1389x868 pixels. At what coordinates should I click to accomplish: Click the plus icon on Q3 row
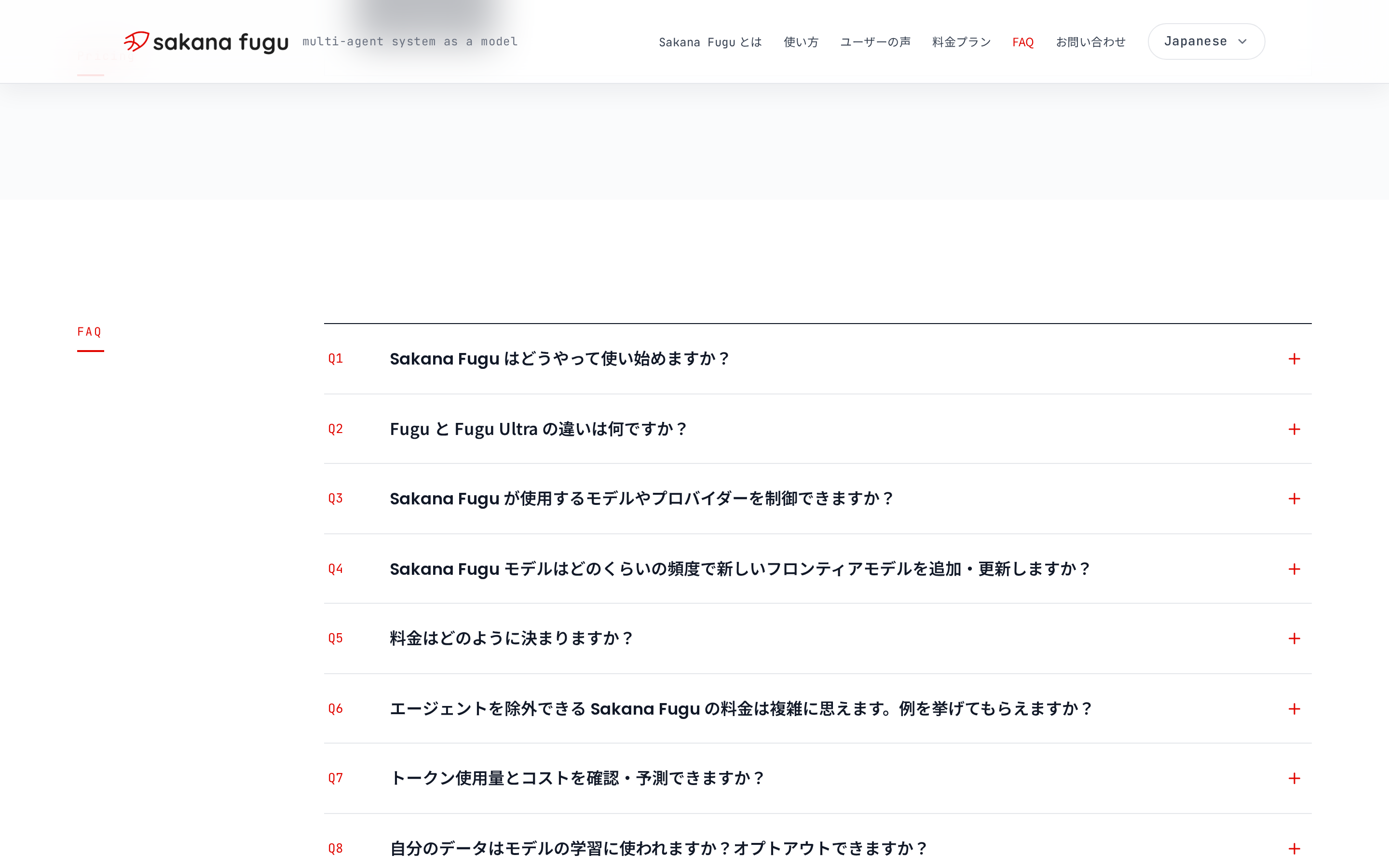click(1294, 499)
